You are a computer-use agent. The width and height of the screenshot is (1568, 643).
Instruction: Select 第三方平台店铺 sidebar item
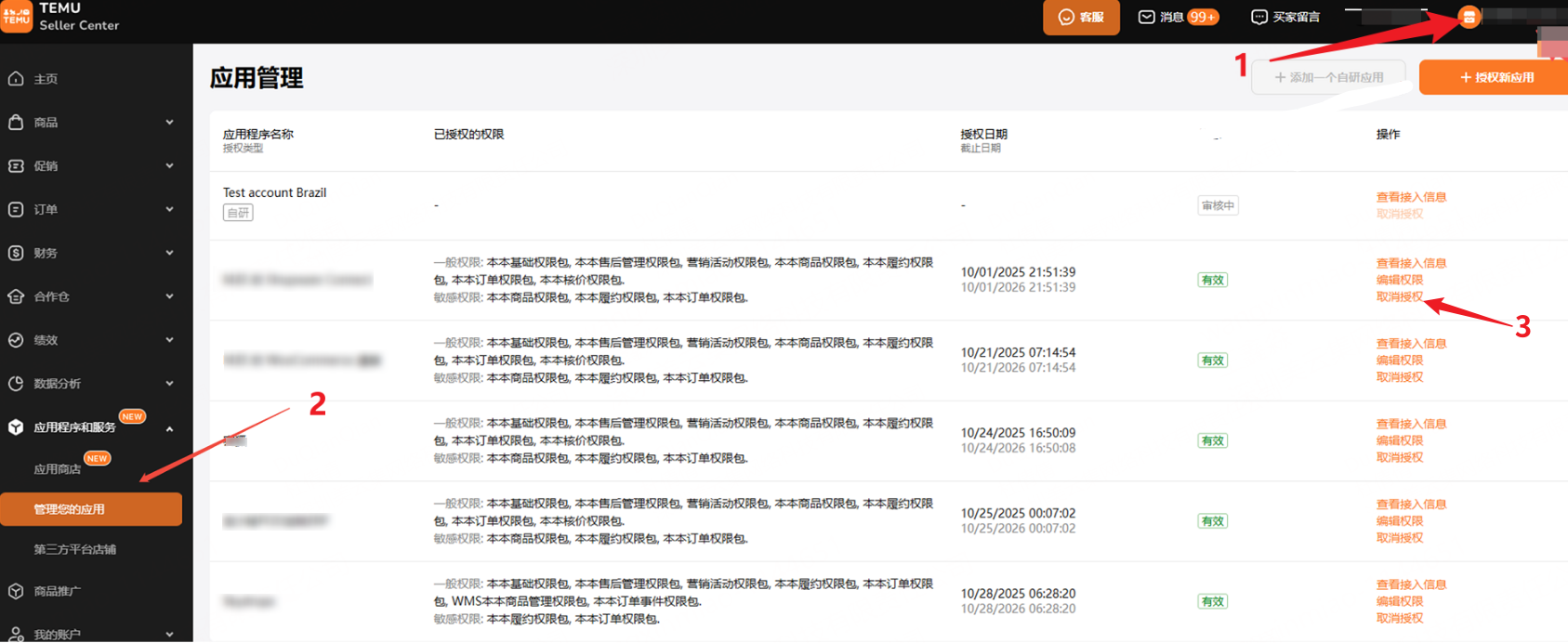tap(74, 549)
